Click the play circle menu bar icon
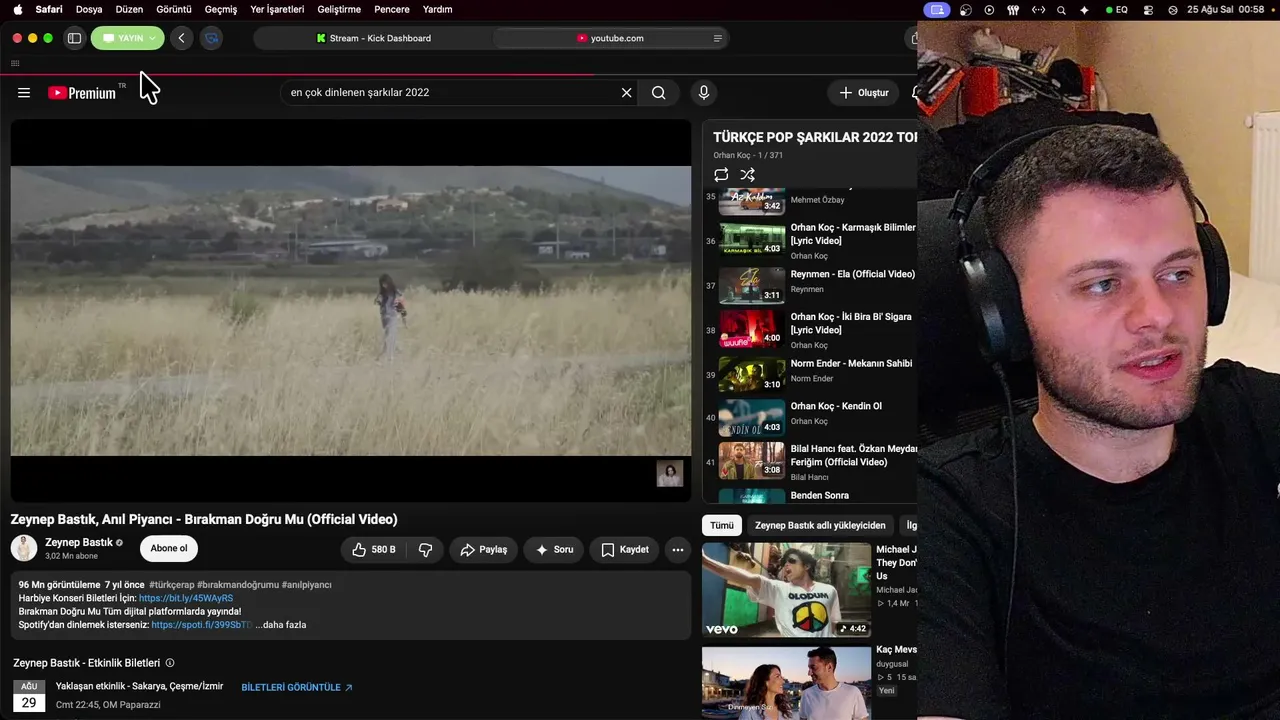 point(989,9)
